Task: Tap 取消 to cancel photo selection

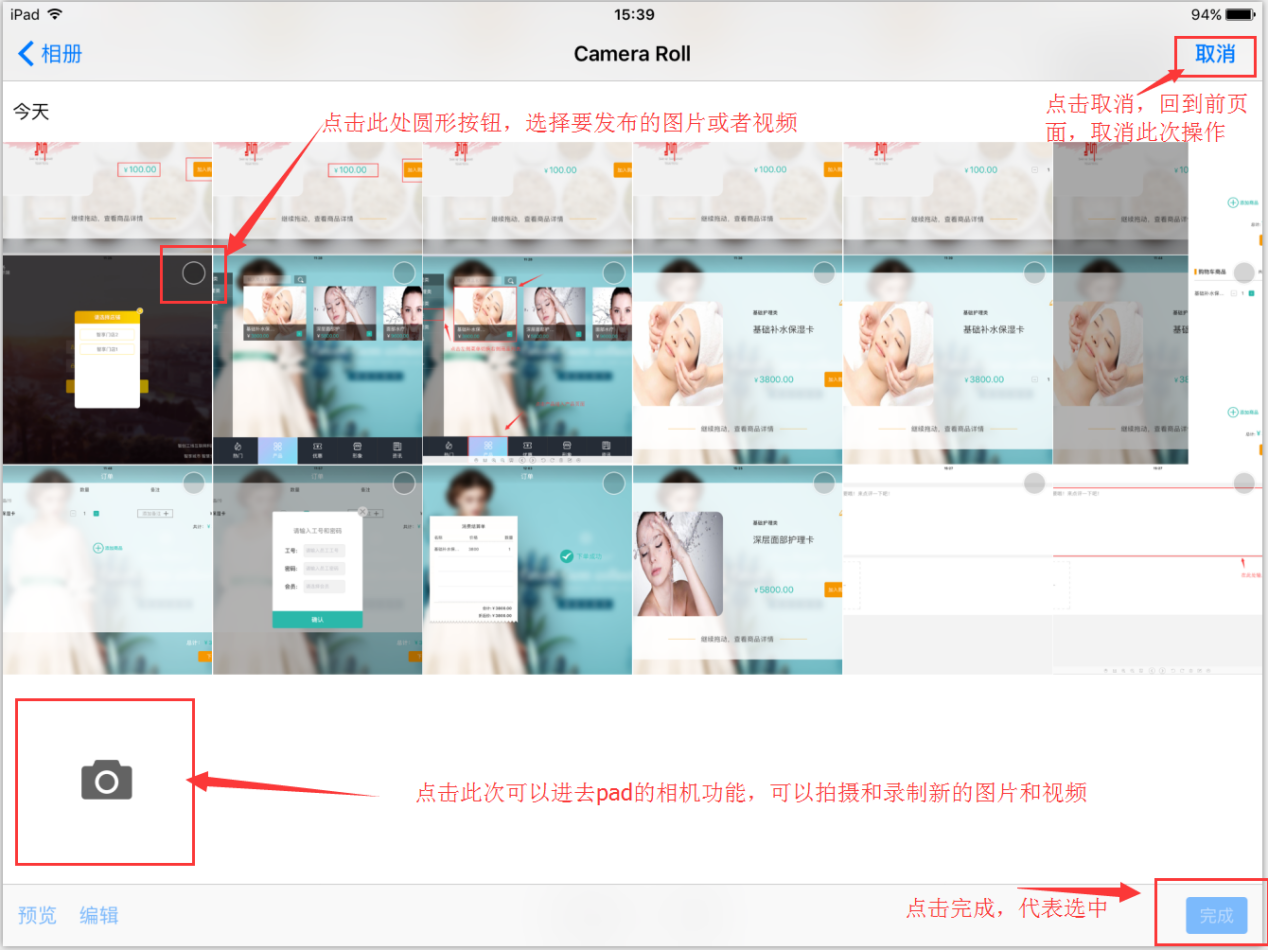Action: click(1215, 54)
